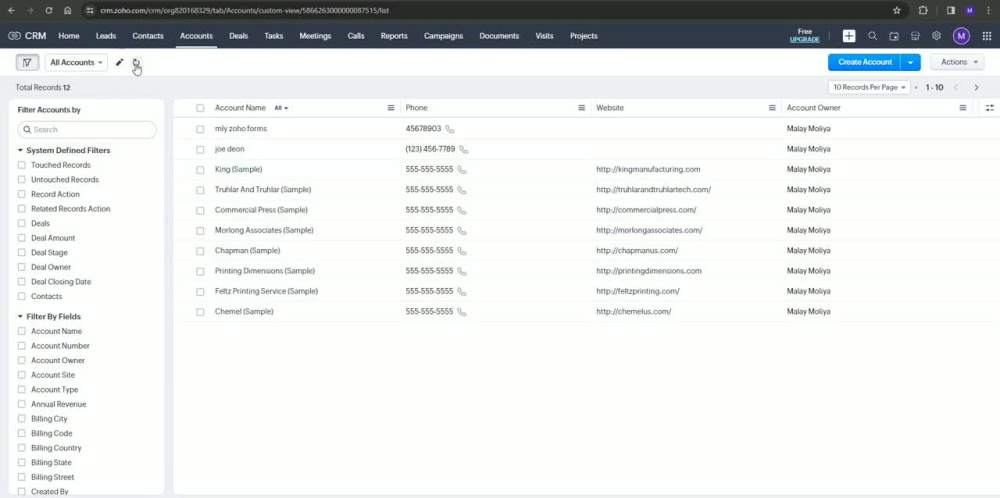Screen dimensions: 1000x498
Task: Click call icon for Chapman (Sample)
Action: tap(462, 251)
